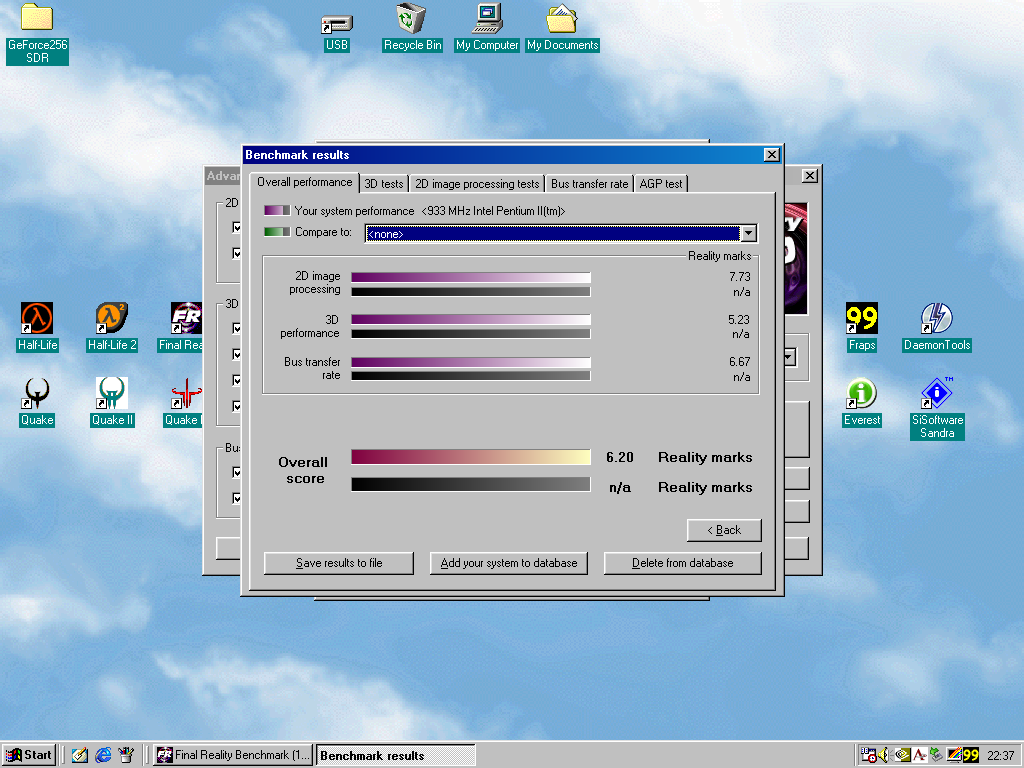Open the 2D image processing tests tab

[x=477, y=184]
